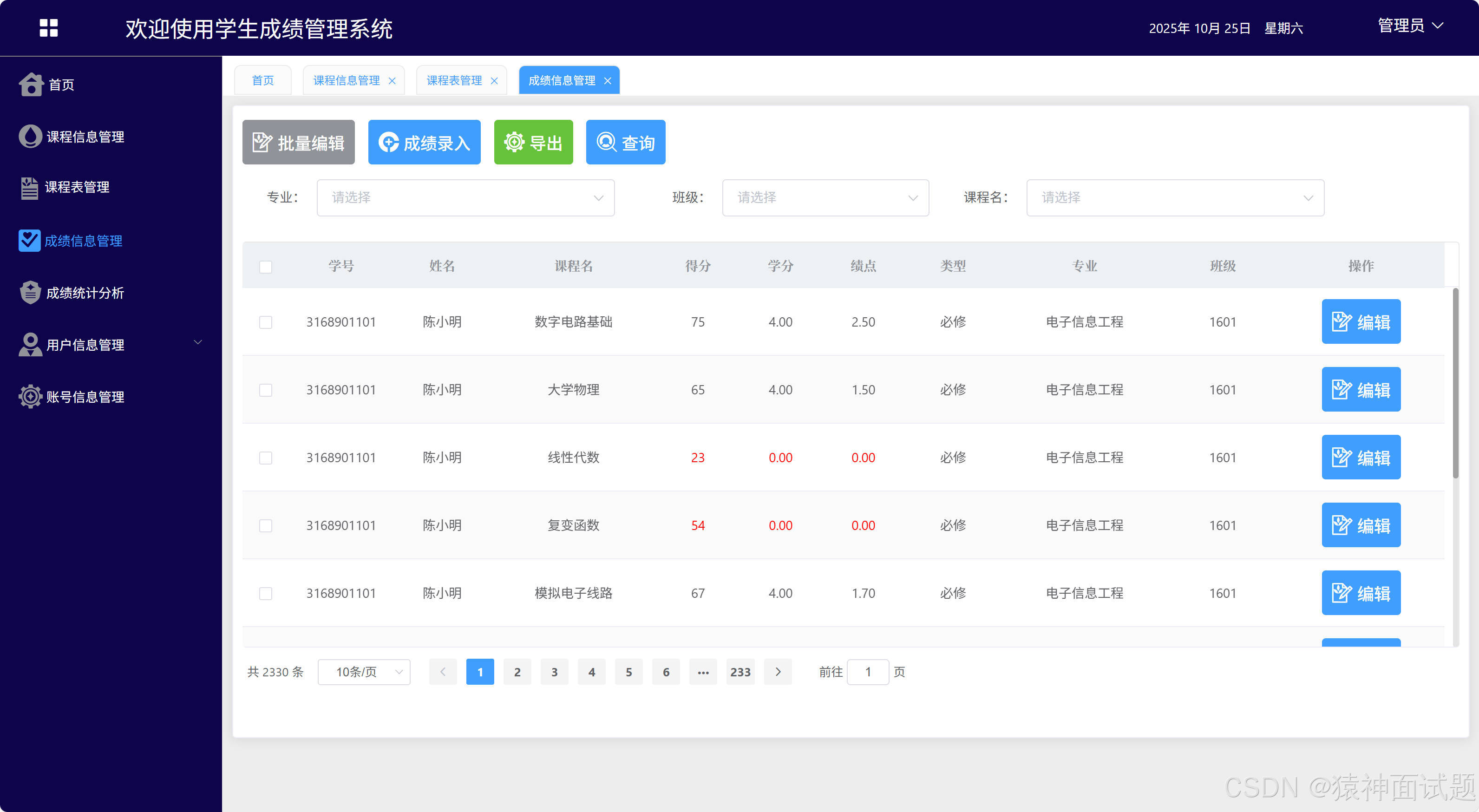Select the 首页 home icon in sidebar

click(31, 85)
